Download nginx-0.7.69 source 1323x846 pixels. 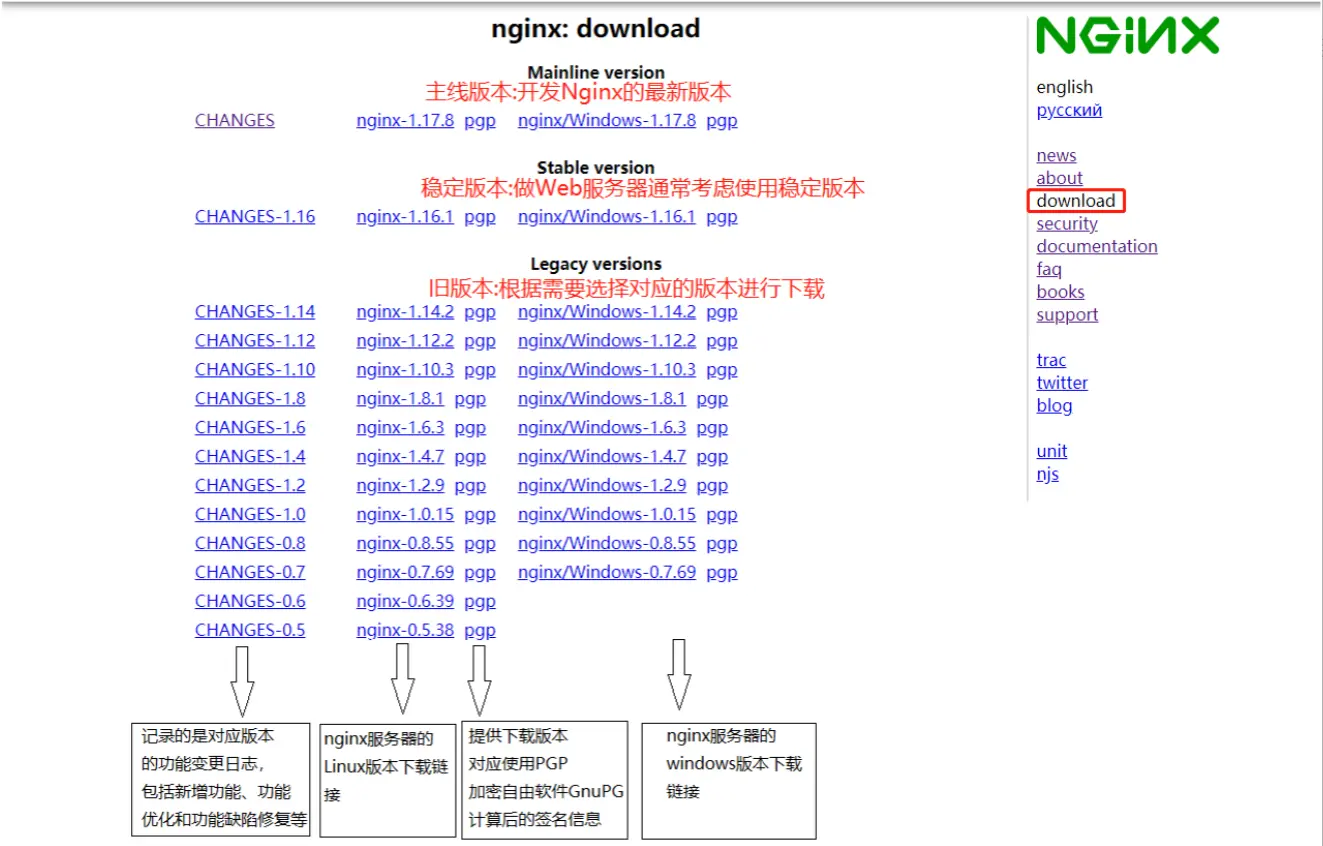point(405,572)
